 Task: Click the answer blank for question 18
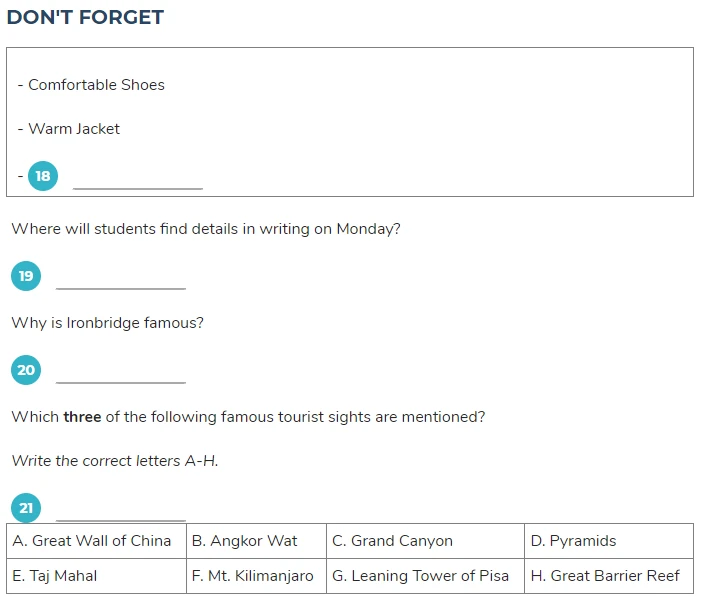point(138,180)
